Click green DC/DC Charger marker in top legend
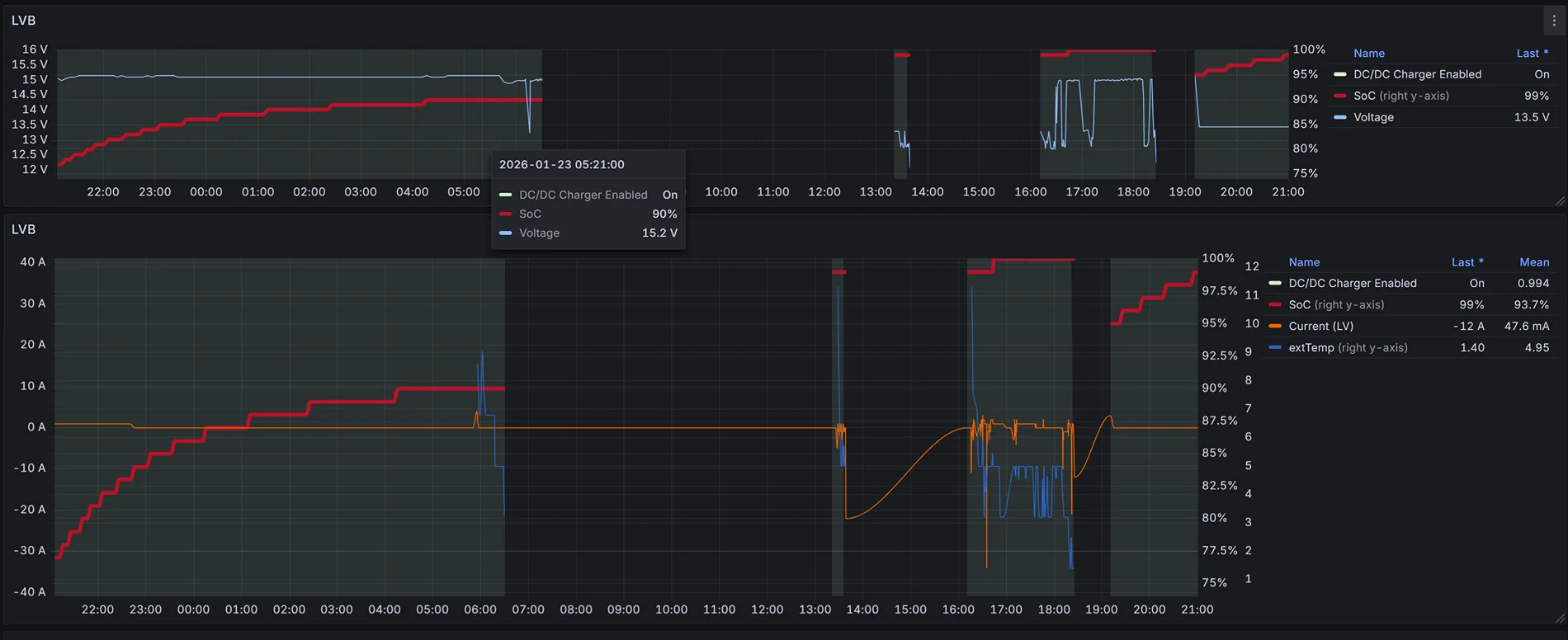 tap(1340, 74)
